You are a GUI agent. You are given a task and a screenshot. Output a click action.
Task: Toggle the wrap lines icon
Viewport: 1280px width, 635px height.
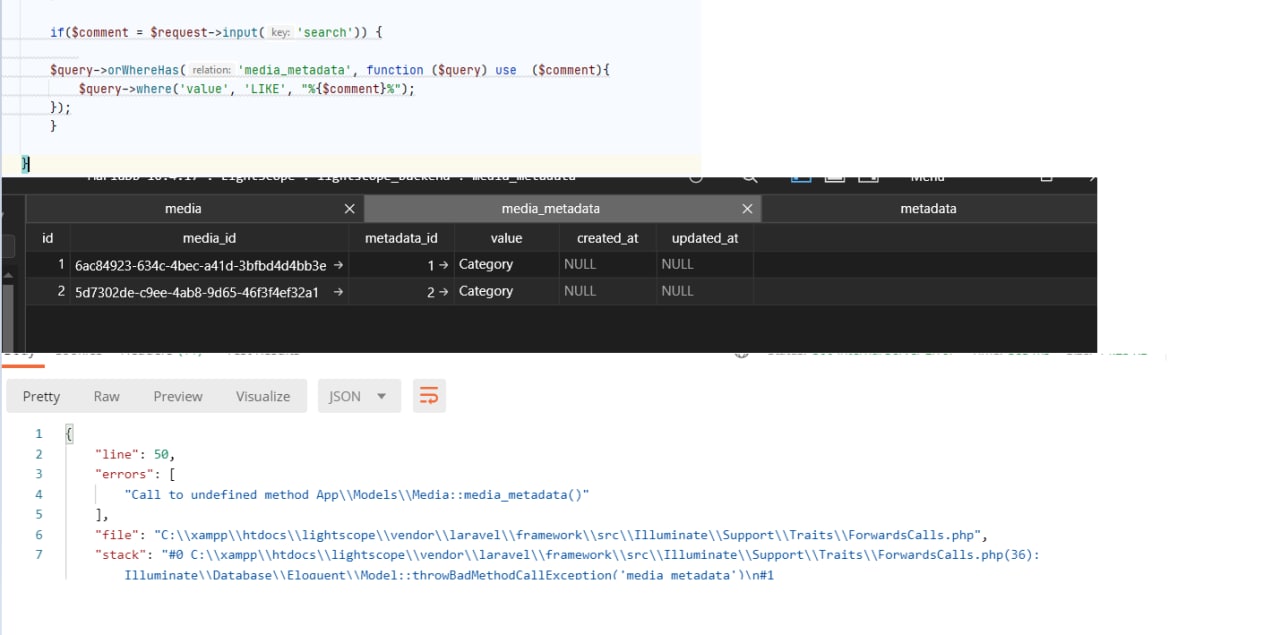[x=429, y=396]
